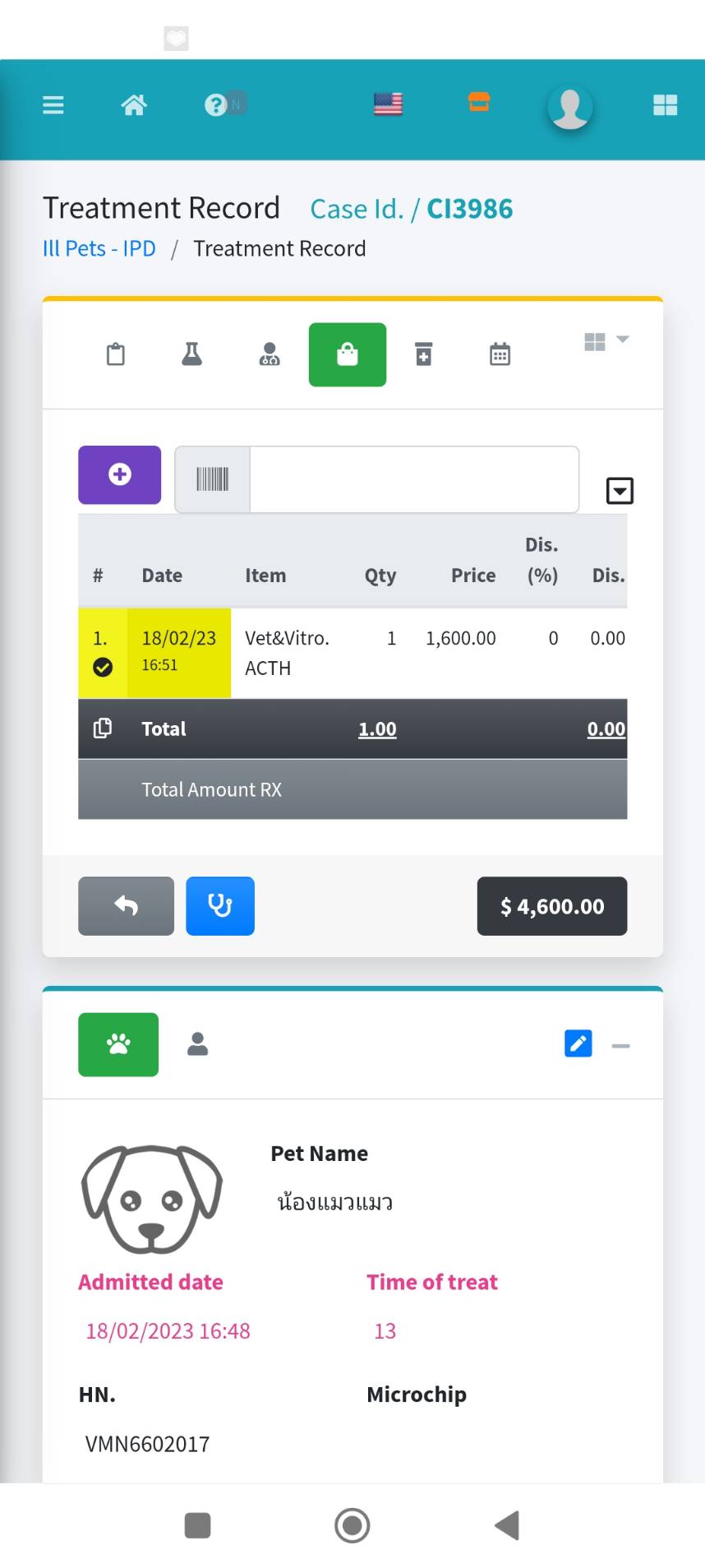The image size is (705, 1568).
Task: Open the doctor tab icon
Action: (270, 354)
